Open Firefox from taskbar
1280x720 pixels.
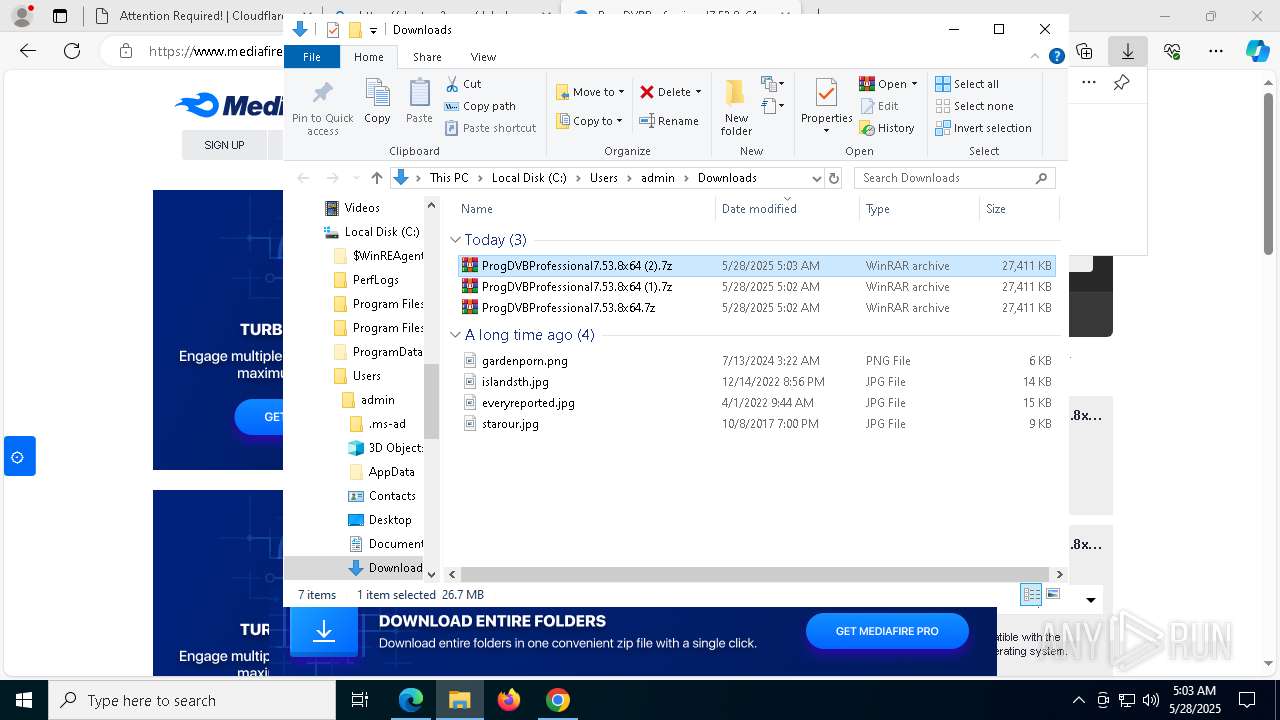509,700
